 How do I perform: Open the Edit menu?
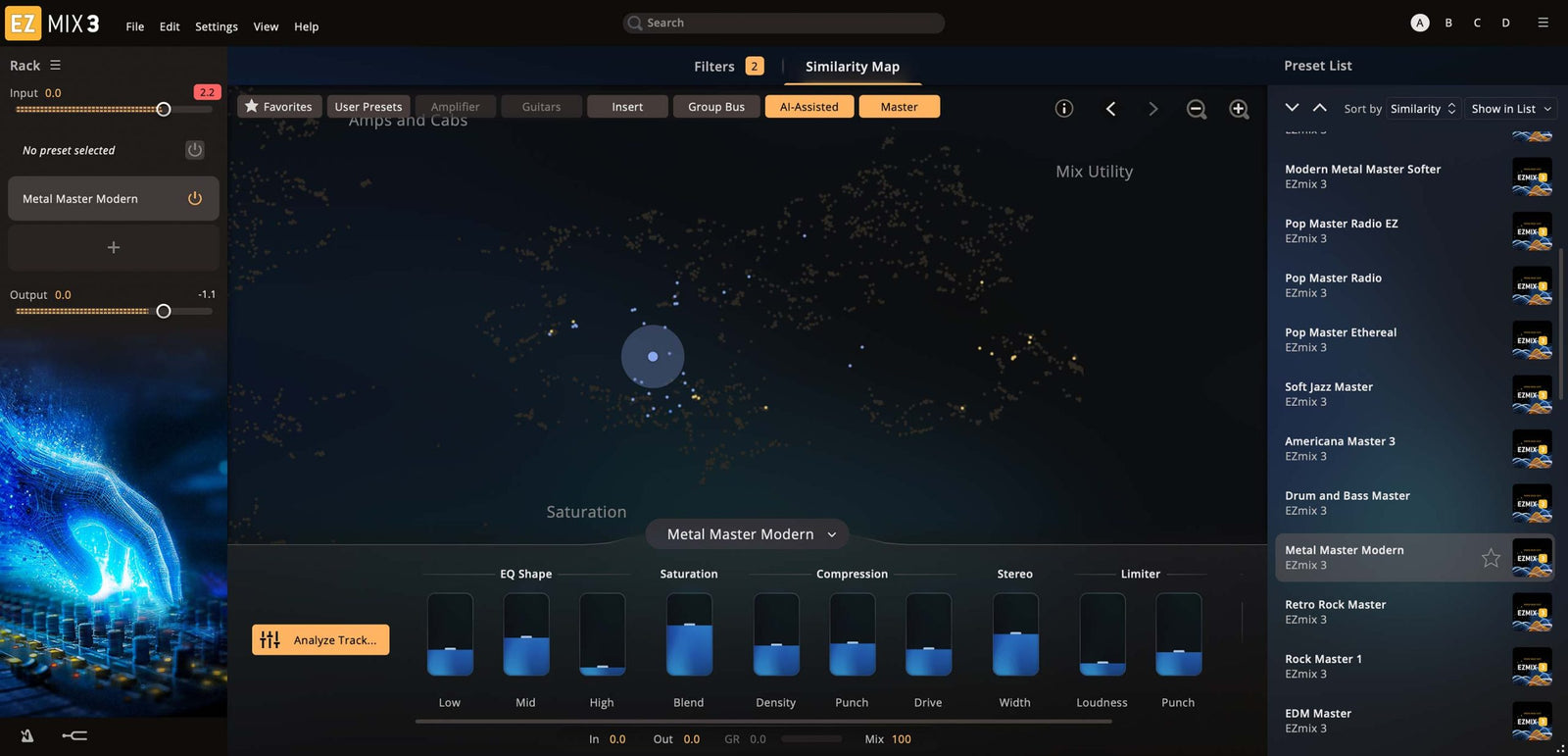click(170, 26)
